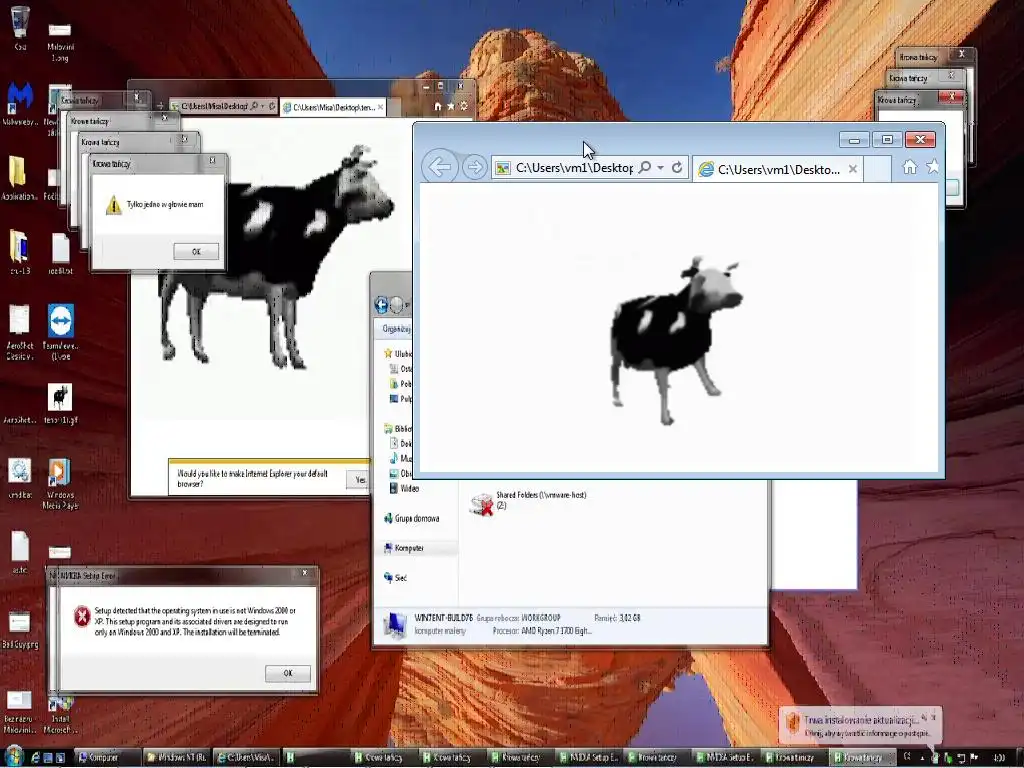Switch to C:\Users\Misa taskbar button
This screenshot has width=1024, height=768.
pyautogui.click(x=246, y=758)
